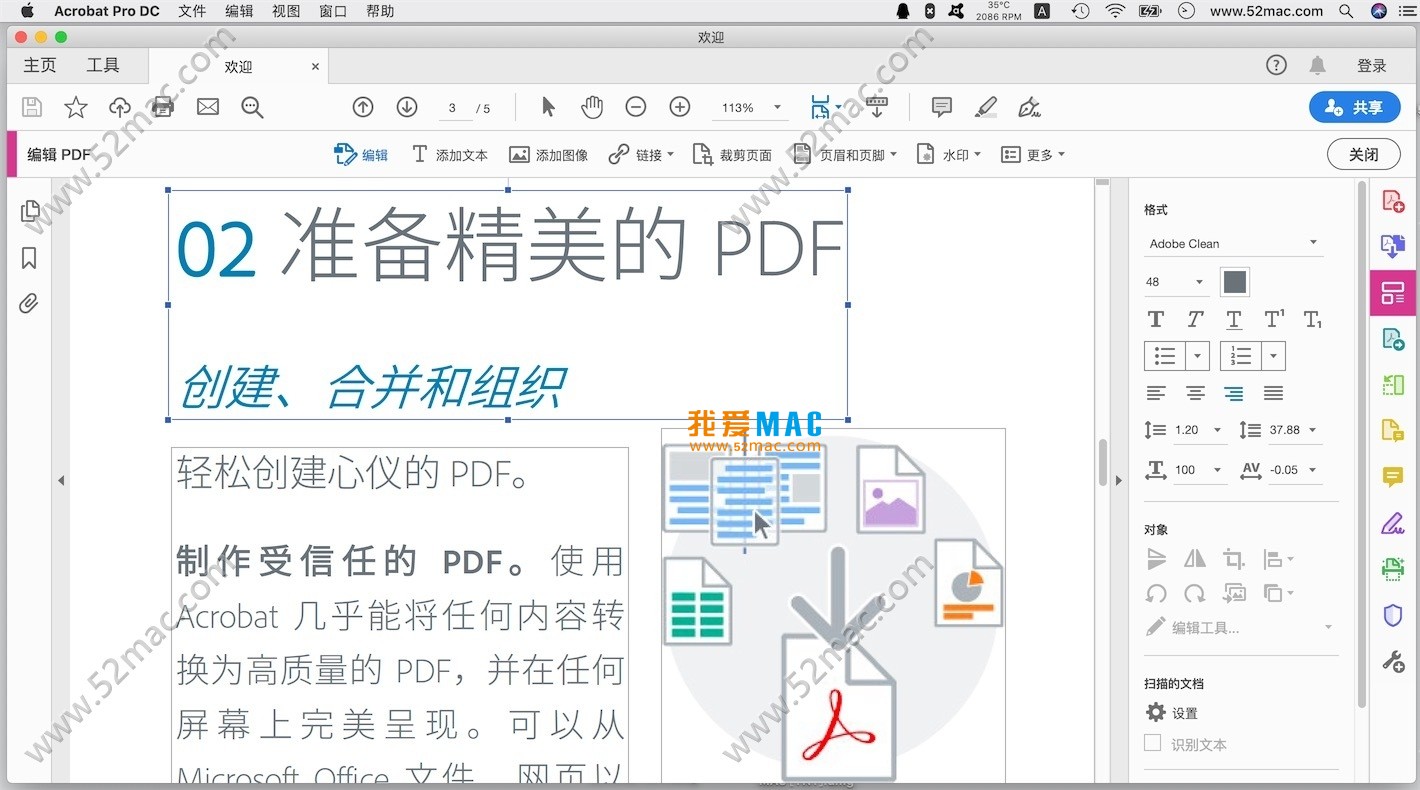
Task: Click the highlighter pen icon
Action: point(986,107)
